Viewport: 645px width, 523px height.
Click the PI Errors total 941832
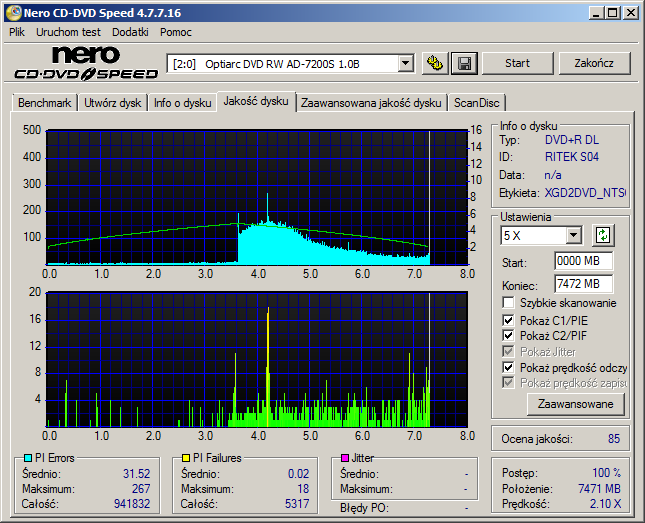pyautogui.click(x=132, y=504)
